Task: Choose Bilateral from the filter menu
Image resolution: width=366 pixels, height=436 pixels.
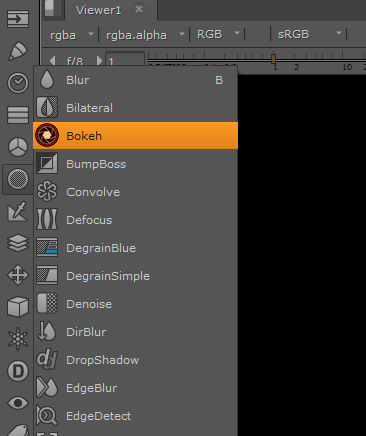Action: [x=136, y=108]
